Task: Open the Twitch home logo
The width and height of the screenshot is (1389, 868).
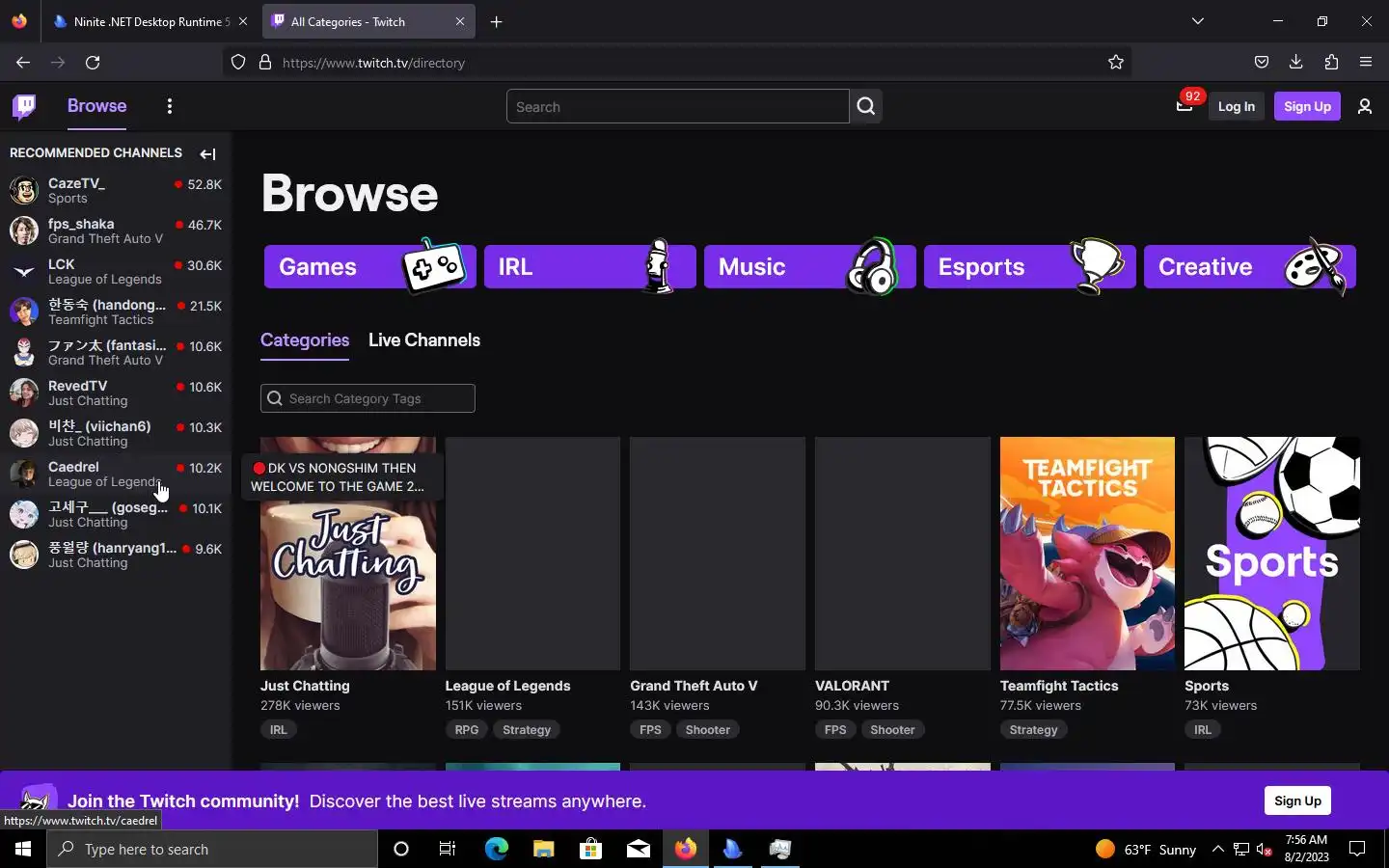Action: [x=24, y=106]
